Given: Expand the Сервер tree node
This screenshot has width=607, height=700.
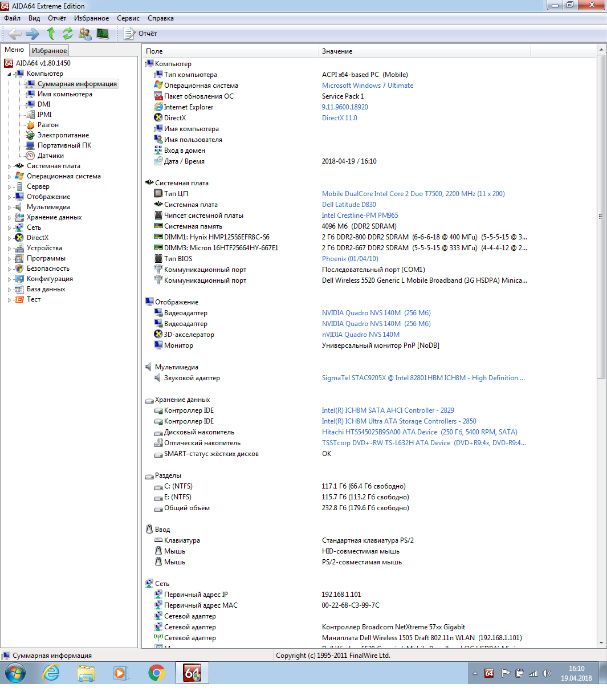Looking at the screenshot, I should (x=9, y=187).
